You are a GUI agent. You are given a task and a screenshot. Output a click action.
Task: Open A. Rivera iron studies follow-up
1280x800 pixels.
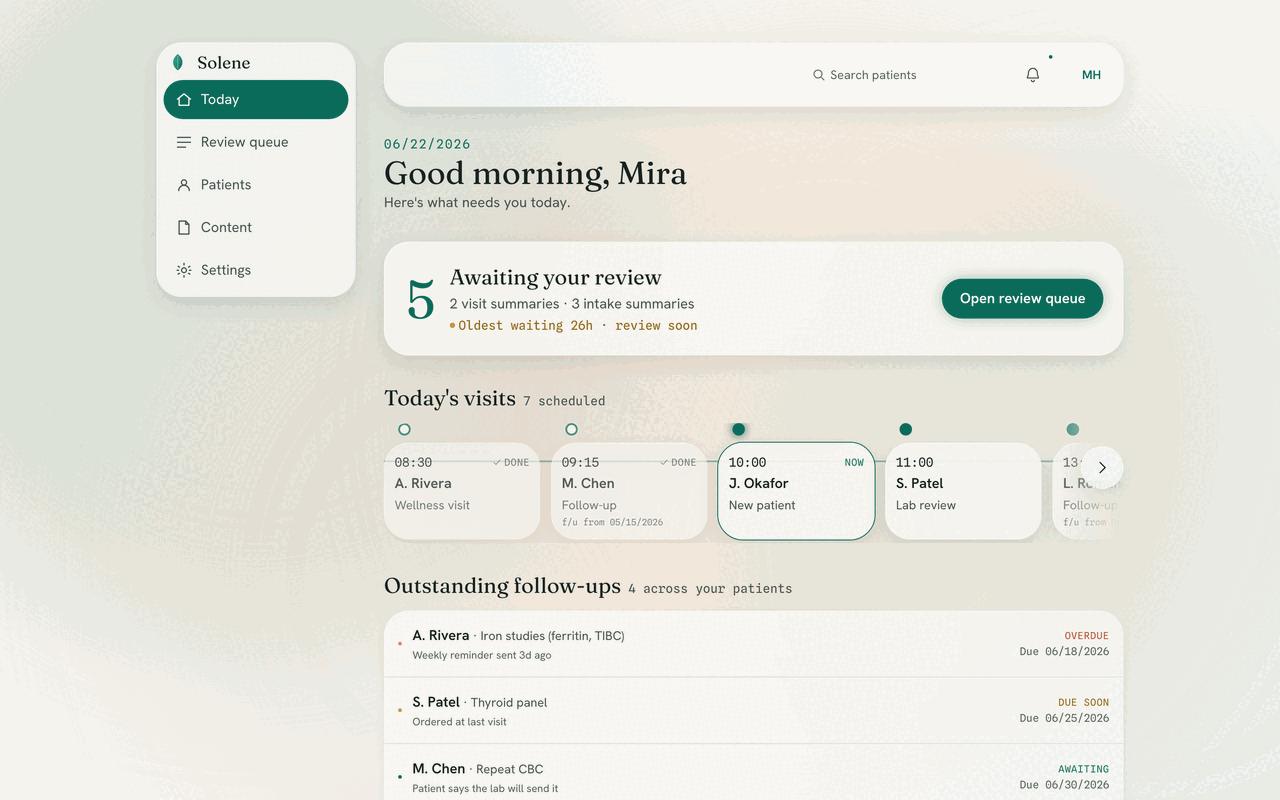753,644
